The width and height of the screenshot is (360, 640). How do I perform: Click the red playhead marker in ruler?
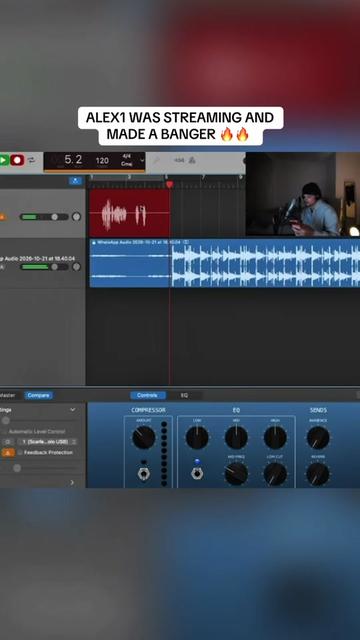pyautogui.click(x=169, y=184)
